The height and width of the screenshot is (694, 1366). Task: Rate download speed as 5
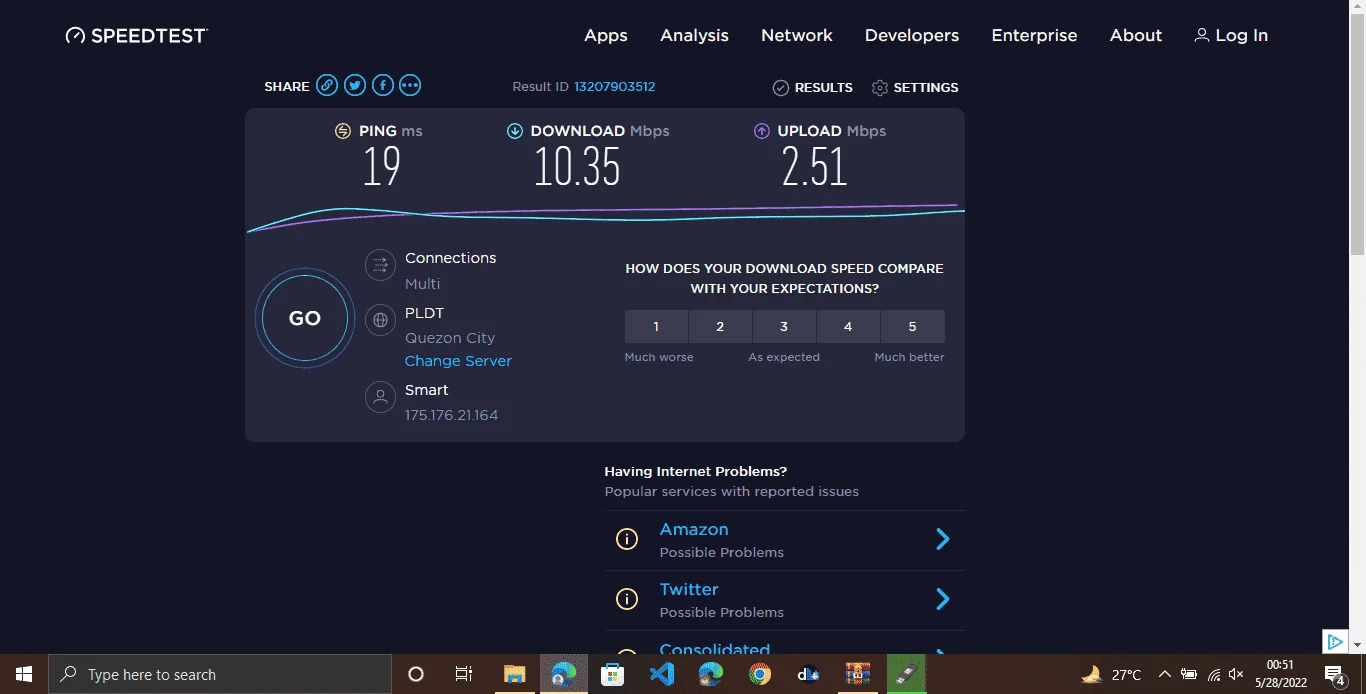(x=912, y=326)
